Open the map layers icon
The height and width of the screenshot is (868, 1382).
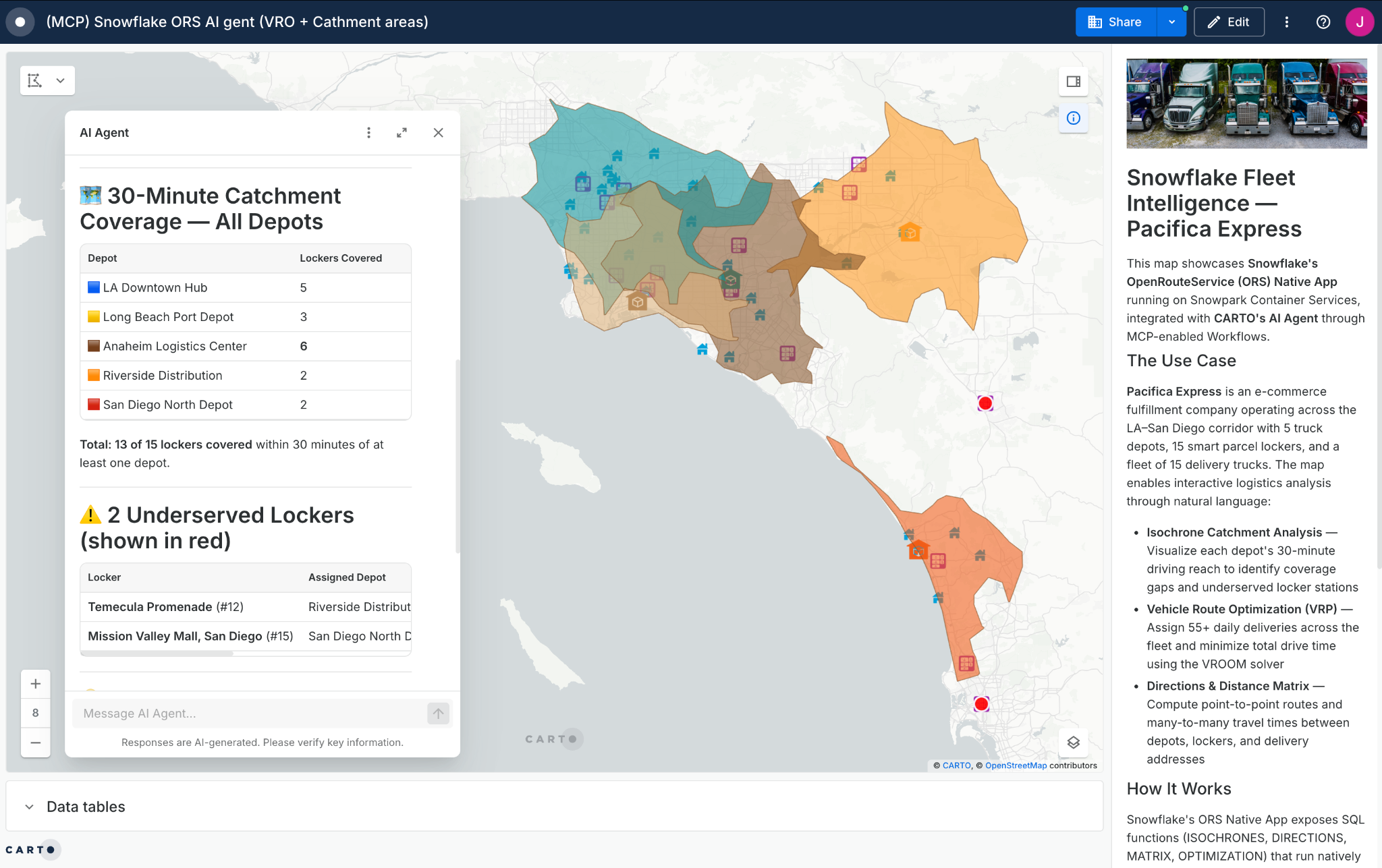tap(1074, 743)
